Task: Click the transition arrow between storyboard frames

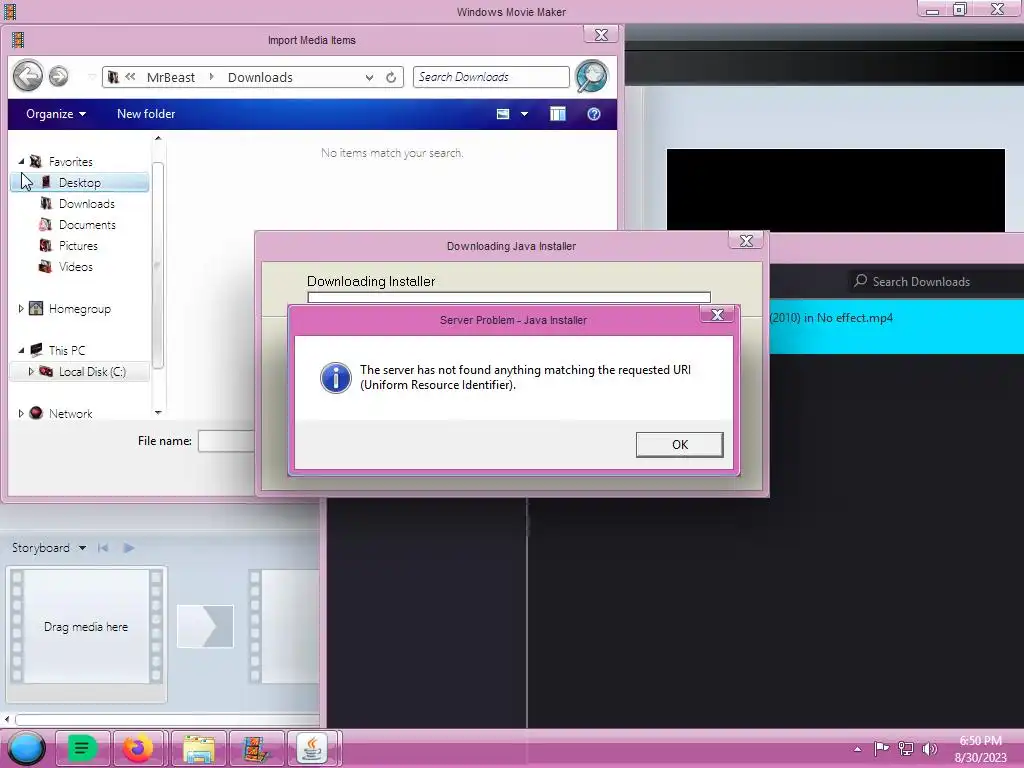Action: pos(205,626)
